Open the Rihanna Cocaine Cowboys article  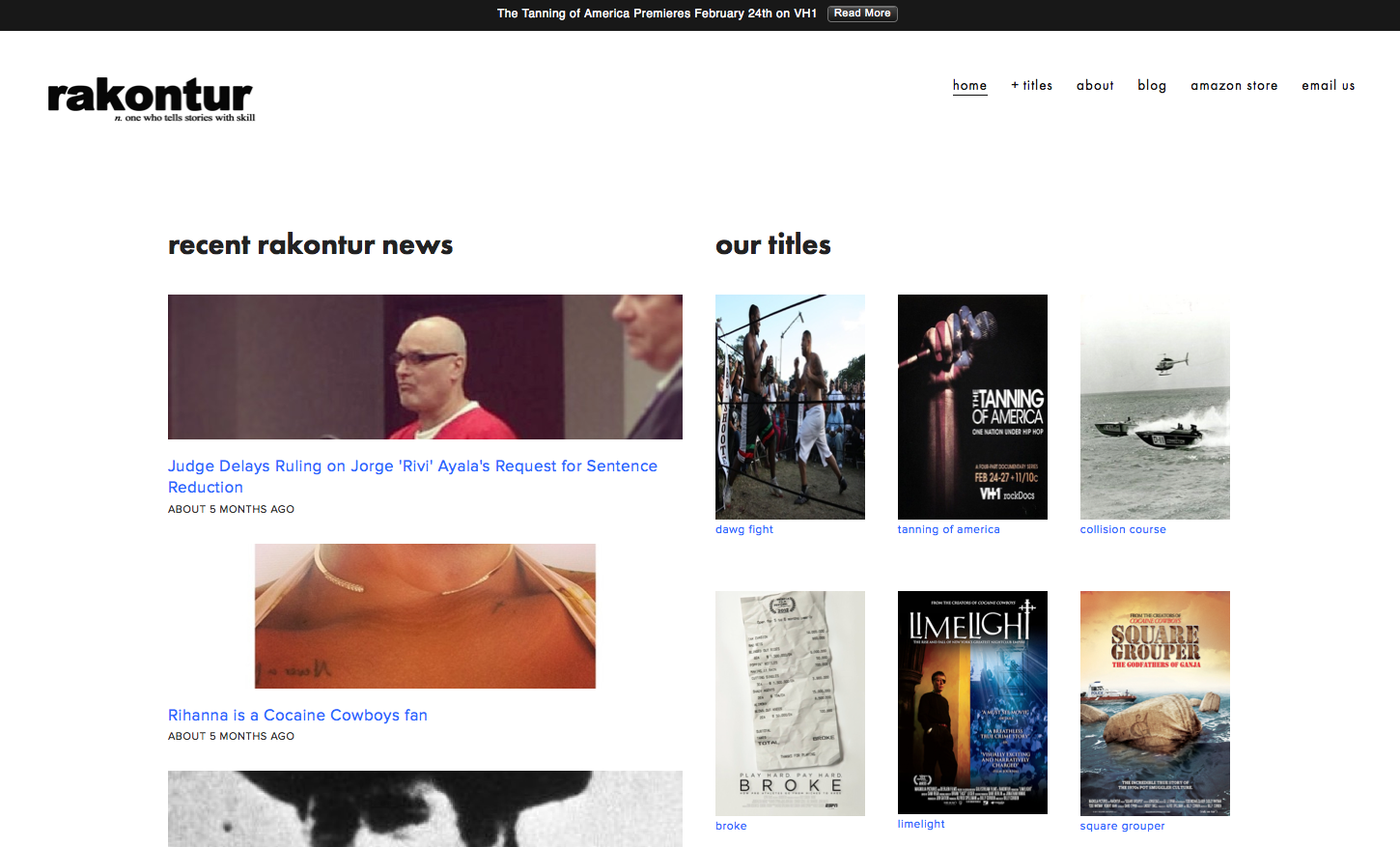click(x=297, y=715)
